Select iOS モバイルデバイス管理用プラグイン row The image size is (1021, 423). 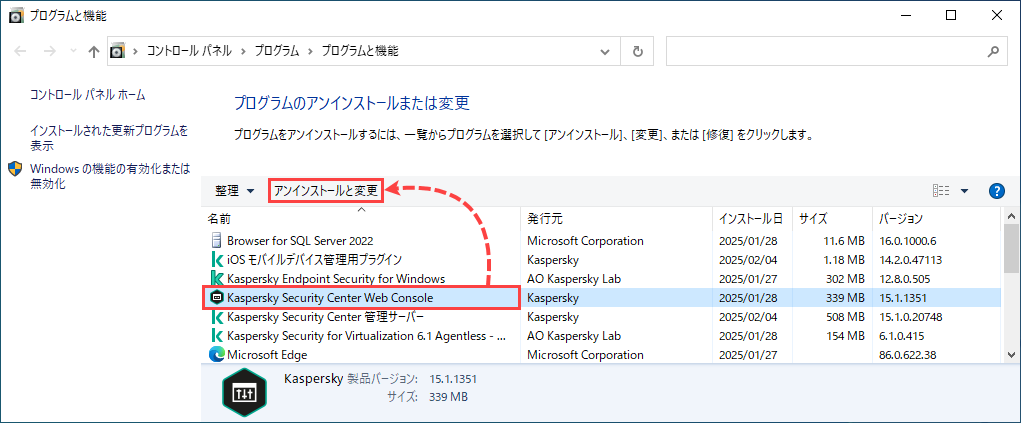click(602, 260)
